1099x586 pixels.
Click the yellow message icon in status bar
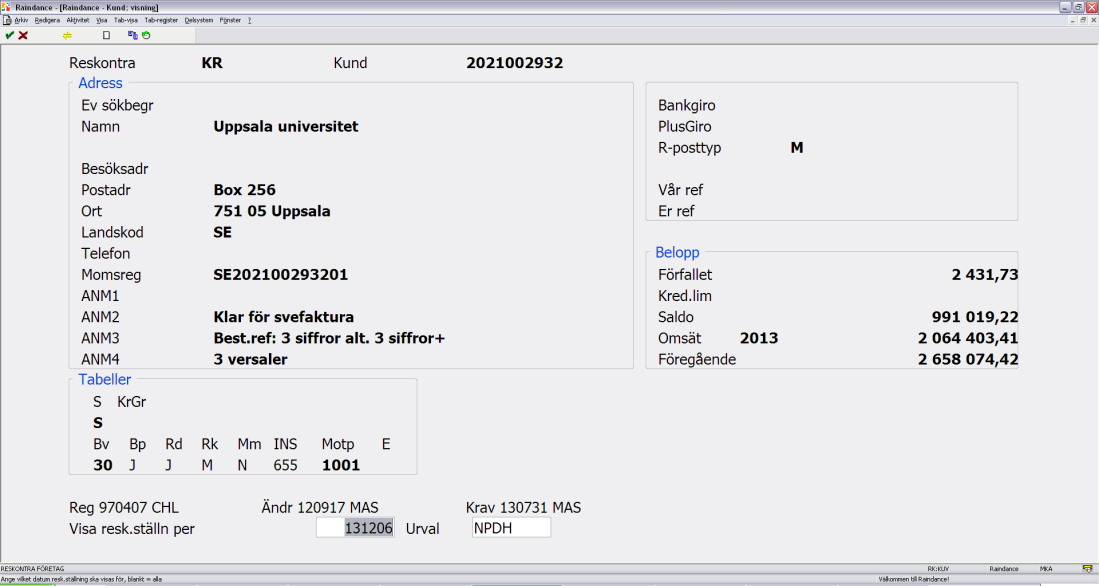coord(1087,568)
